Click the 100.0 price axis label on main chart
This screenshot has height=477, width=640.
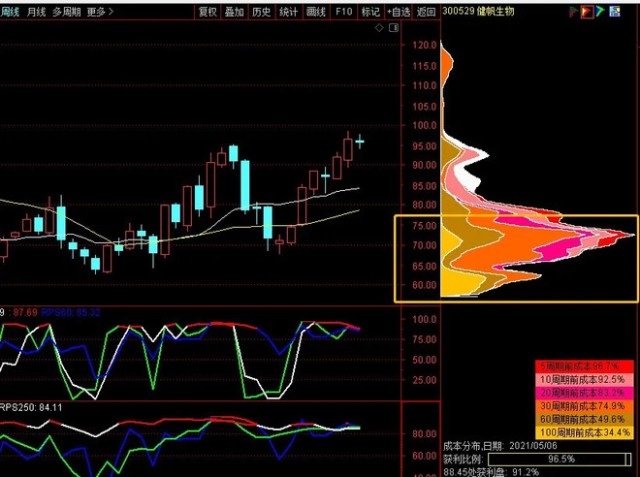tap(424, 125)
